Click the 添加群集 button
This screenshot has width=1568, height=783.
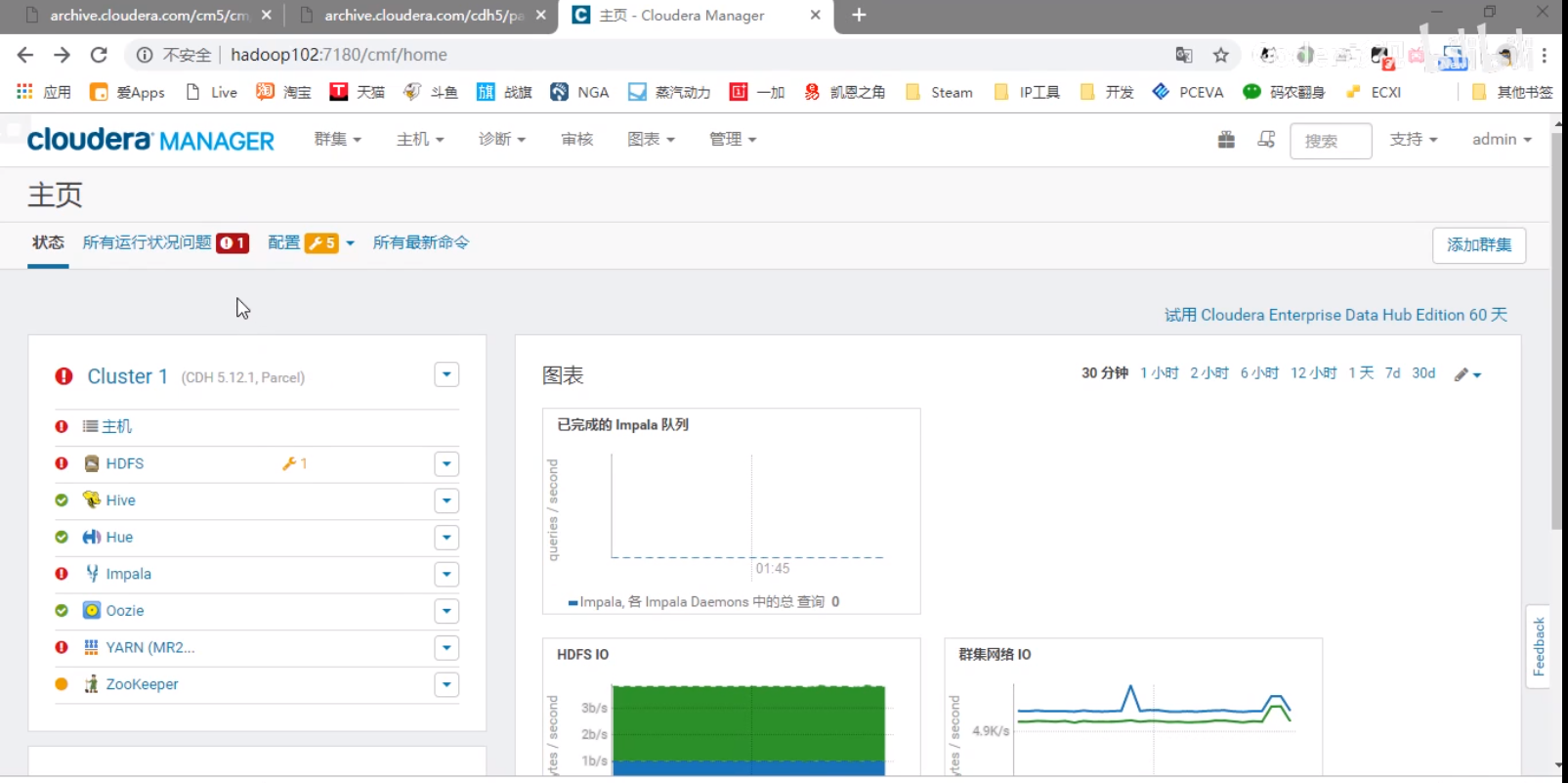[x=1479, y=245]
